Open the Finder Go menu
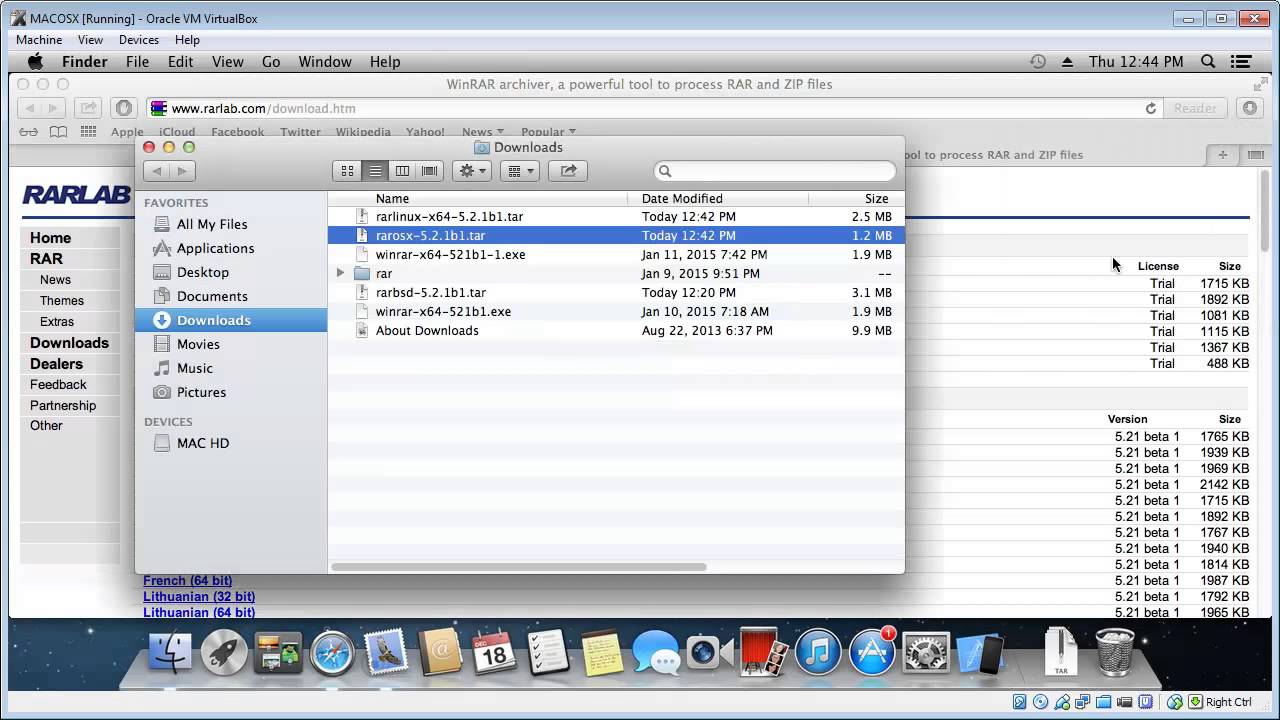The width and height of the screenshot is (1280, 720). coord(270,61)
